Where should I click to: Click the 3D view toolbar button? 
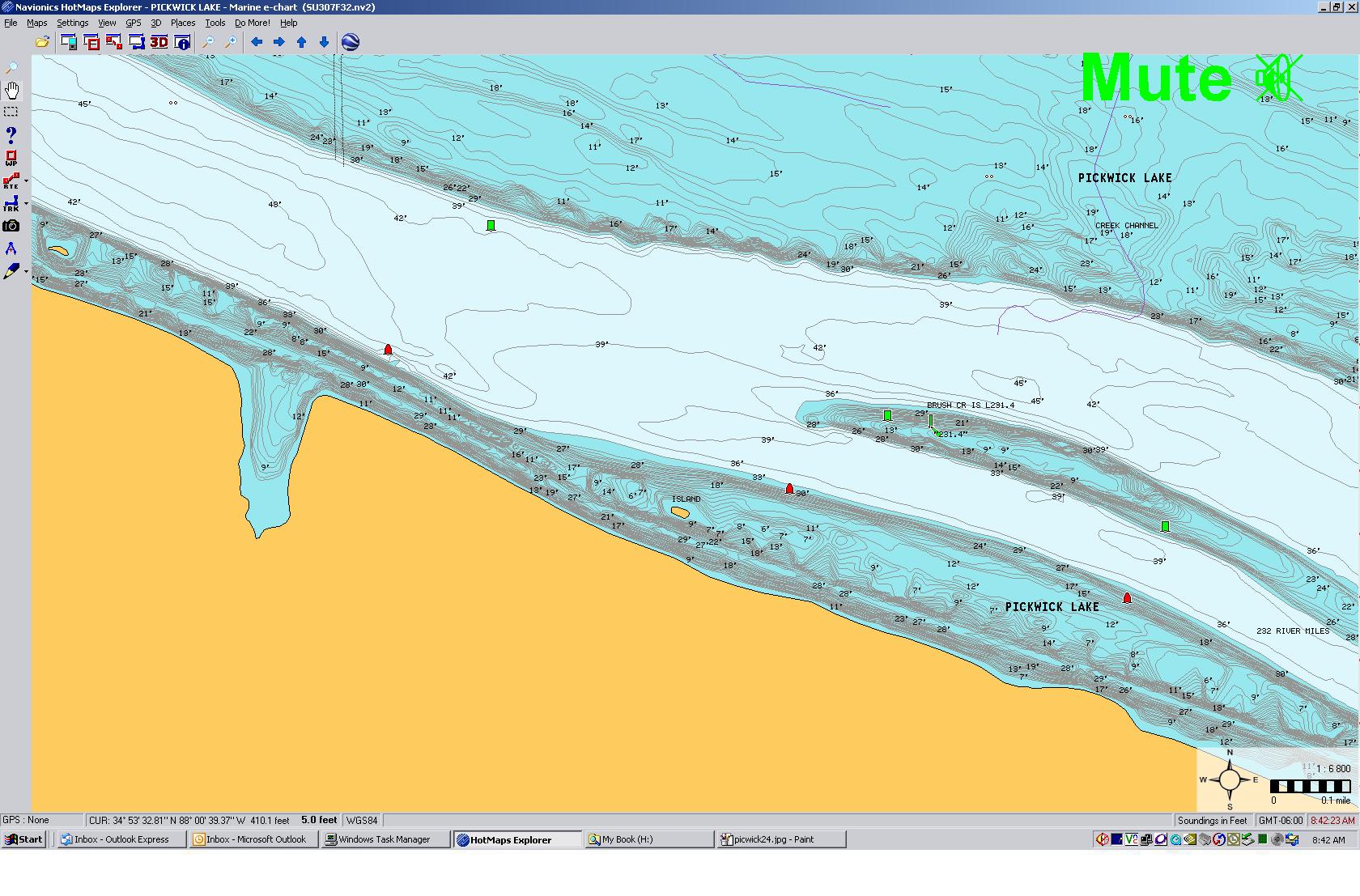tap(159, 42)
